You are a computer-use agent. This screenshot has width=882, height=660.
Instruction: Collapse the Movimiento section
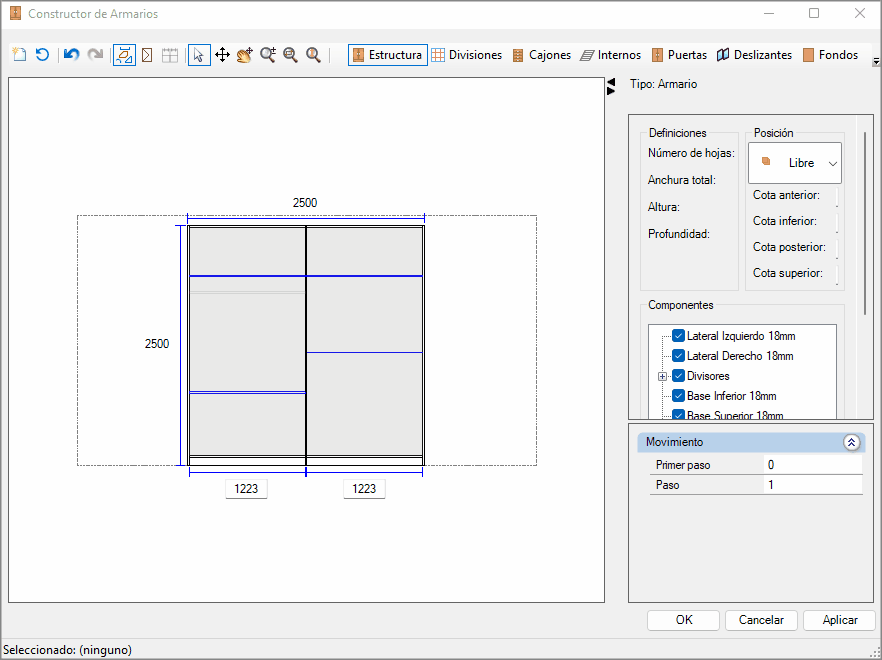[x=851, y=442]
